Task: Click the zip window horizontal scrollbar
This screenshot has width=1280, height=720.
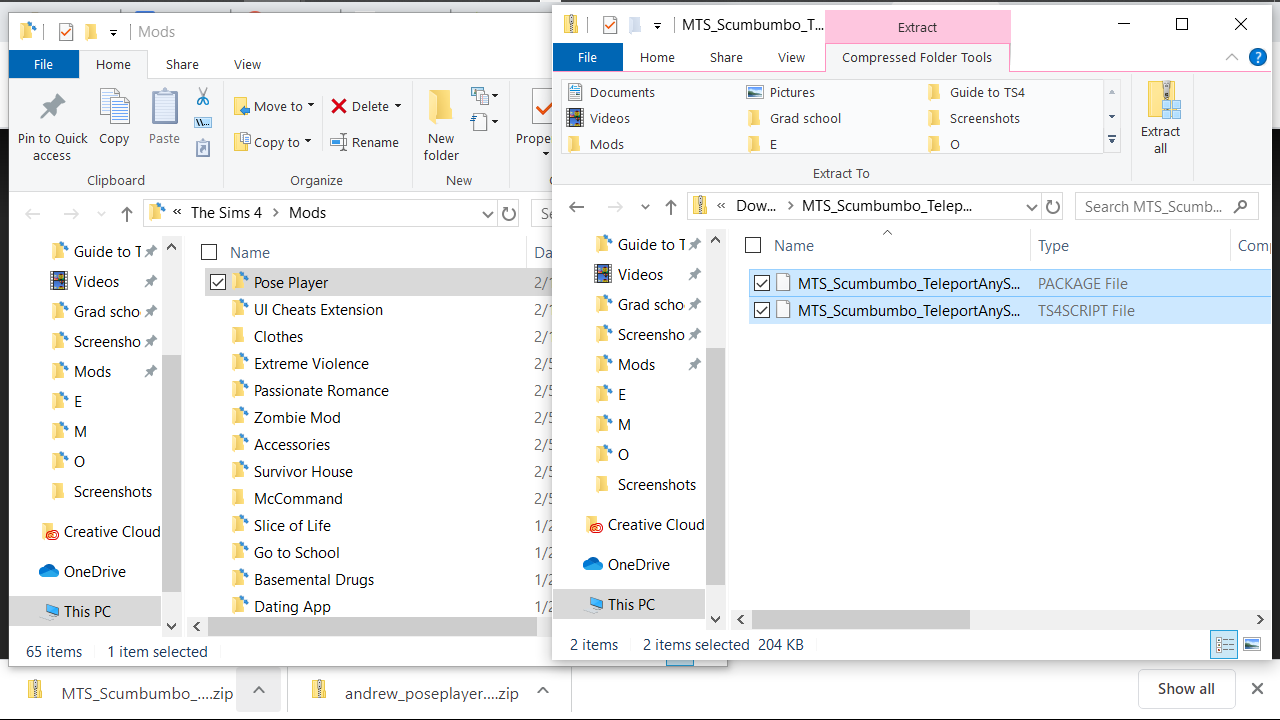Action: 861,620
